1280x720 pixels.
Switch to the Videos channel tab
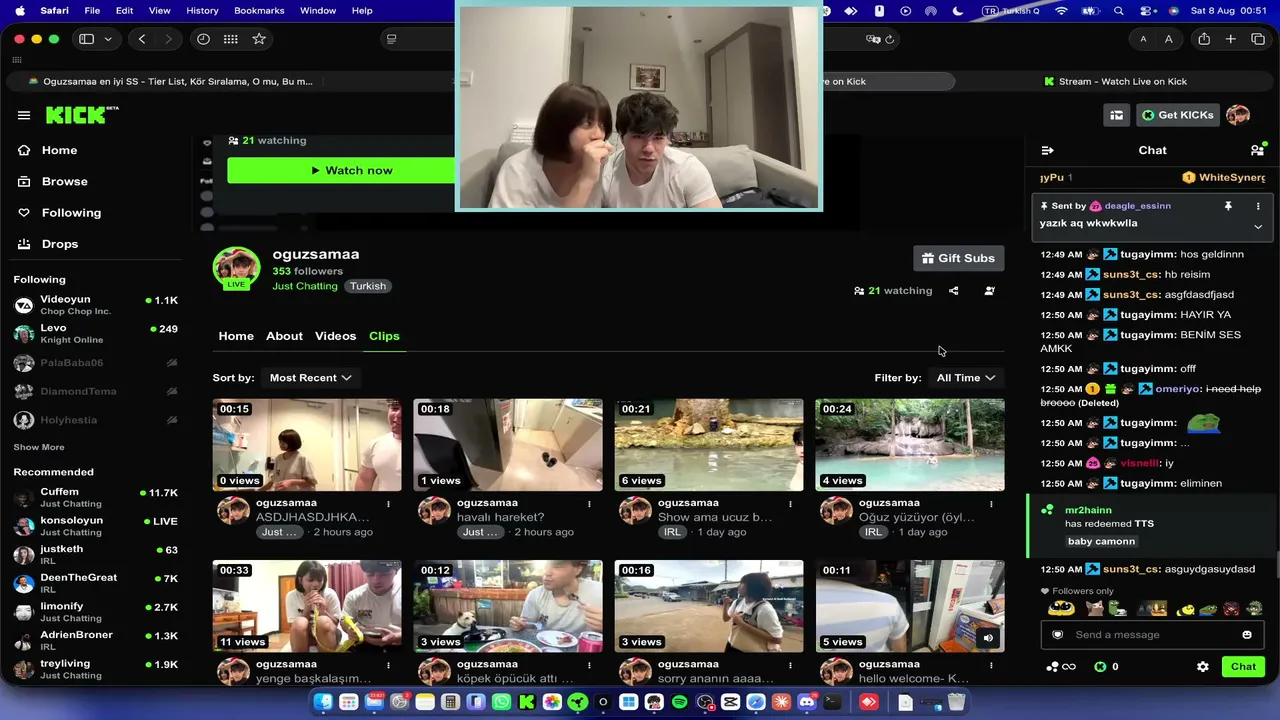click(335, 336)
